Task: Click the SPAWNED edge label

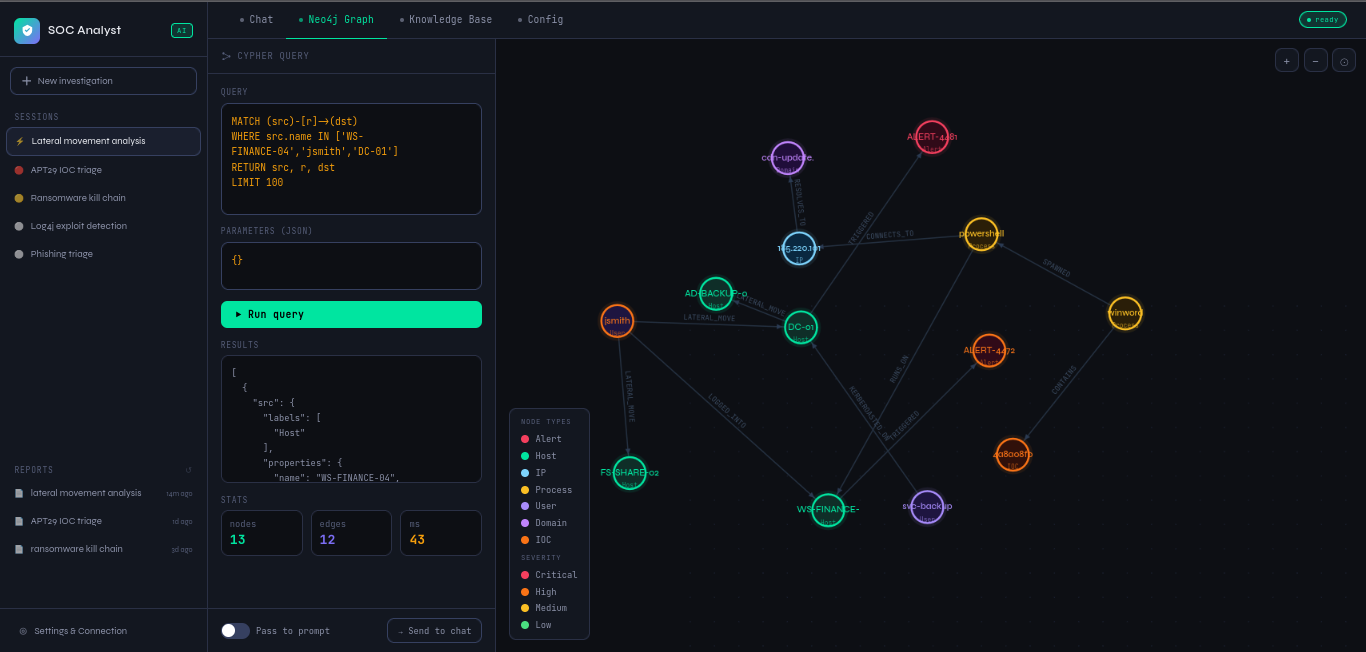Action: tap(1057, 268)
